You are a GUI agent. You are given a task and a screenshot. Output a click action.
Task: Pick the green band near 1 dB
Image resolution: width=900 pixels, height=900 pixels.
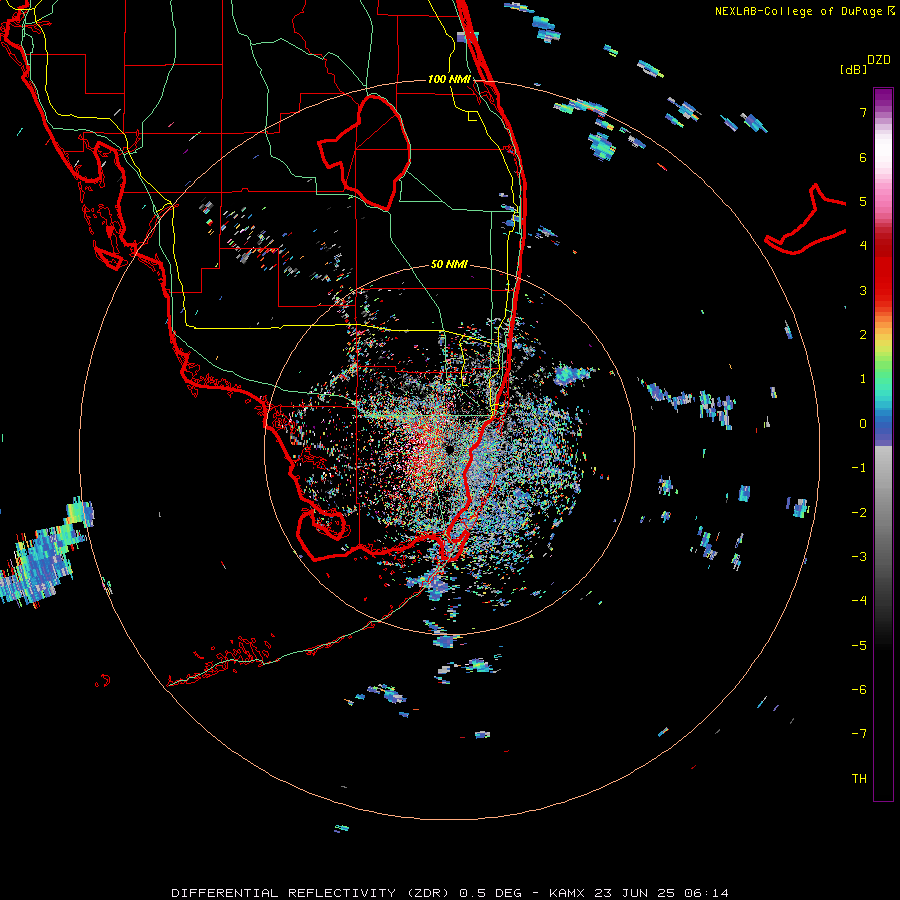point(883,376)
